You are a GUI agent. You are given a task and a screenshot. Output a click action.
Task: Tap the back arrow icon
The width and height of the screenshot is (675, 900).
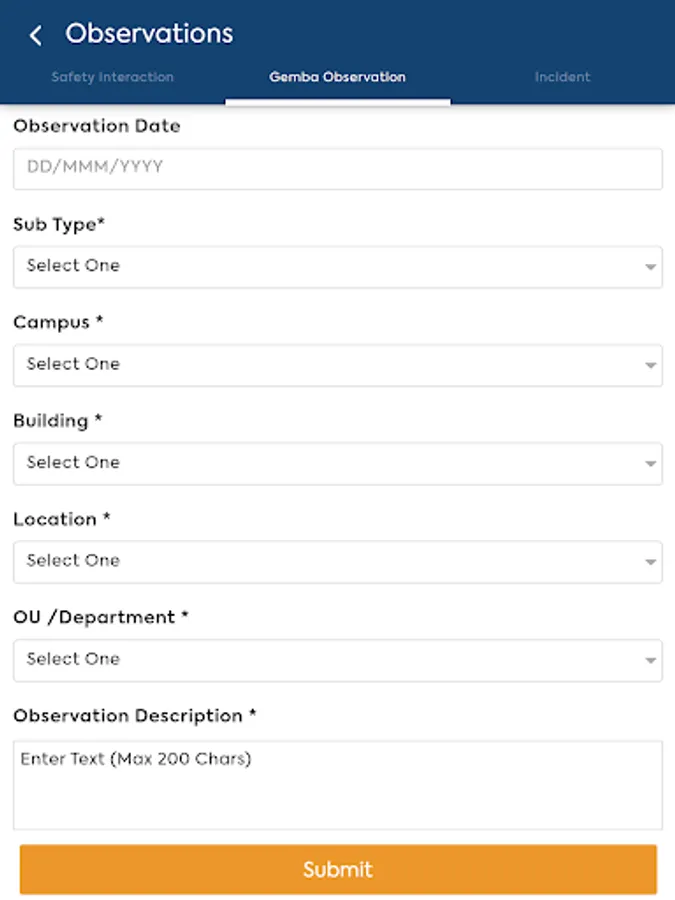36,36
